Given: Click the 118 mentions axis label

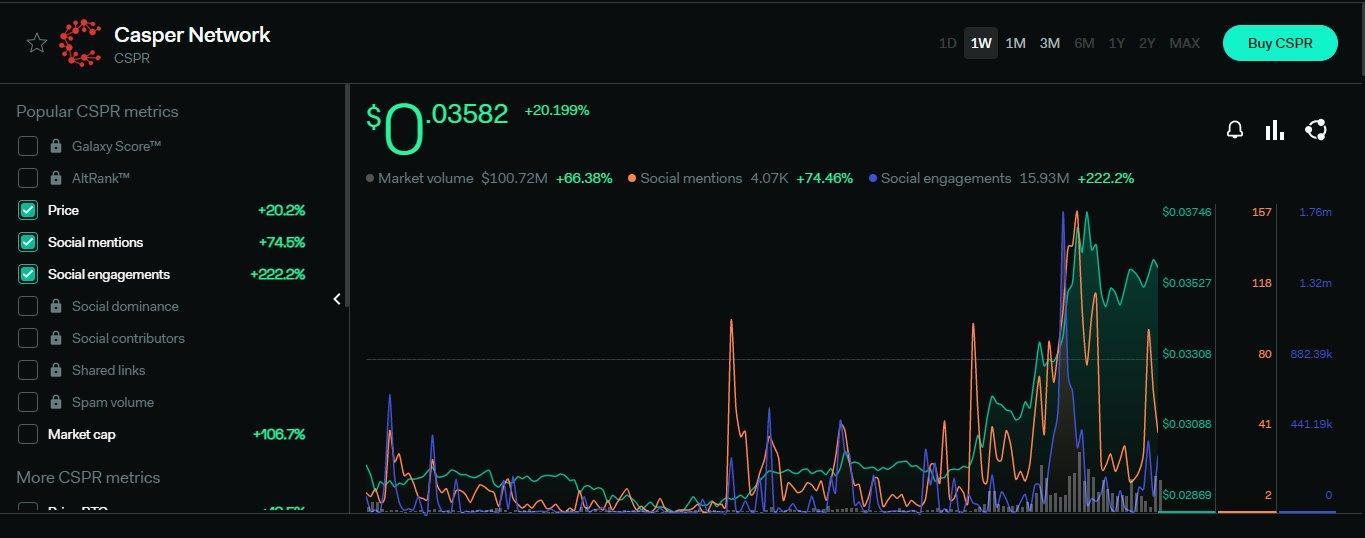Looking at the screenshot, I should pos(1262,283).
